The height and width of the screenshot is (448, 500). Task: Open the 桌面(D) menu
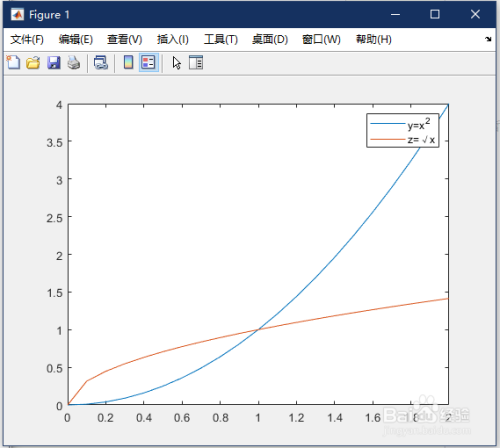[x=270, y=39]
